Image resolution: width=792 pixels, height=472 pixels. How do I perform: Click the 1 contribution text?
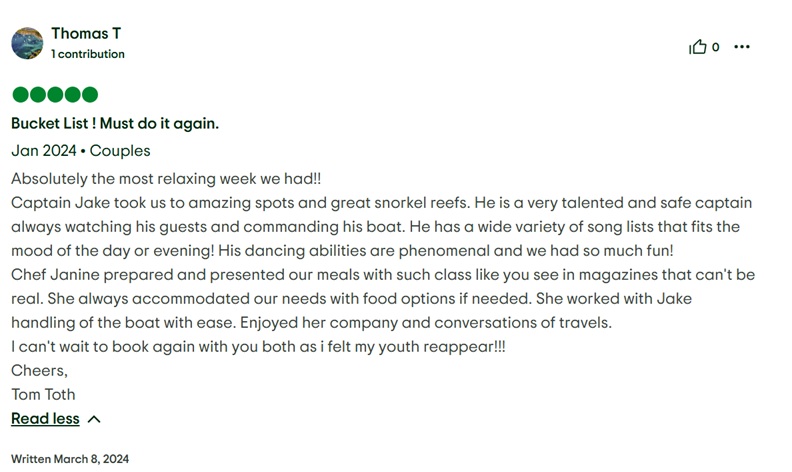[x=87, y=54]
